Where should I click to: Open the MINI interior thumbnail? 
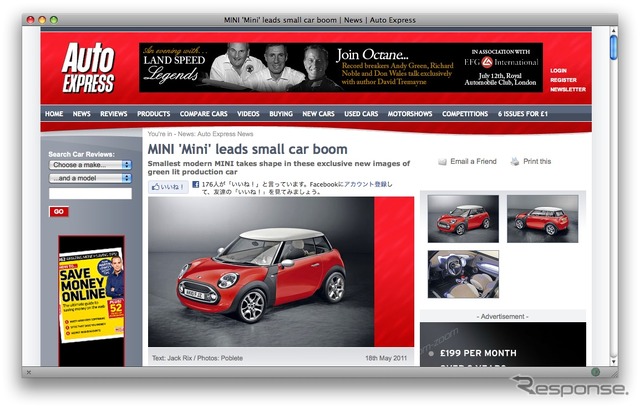463,274
